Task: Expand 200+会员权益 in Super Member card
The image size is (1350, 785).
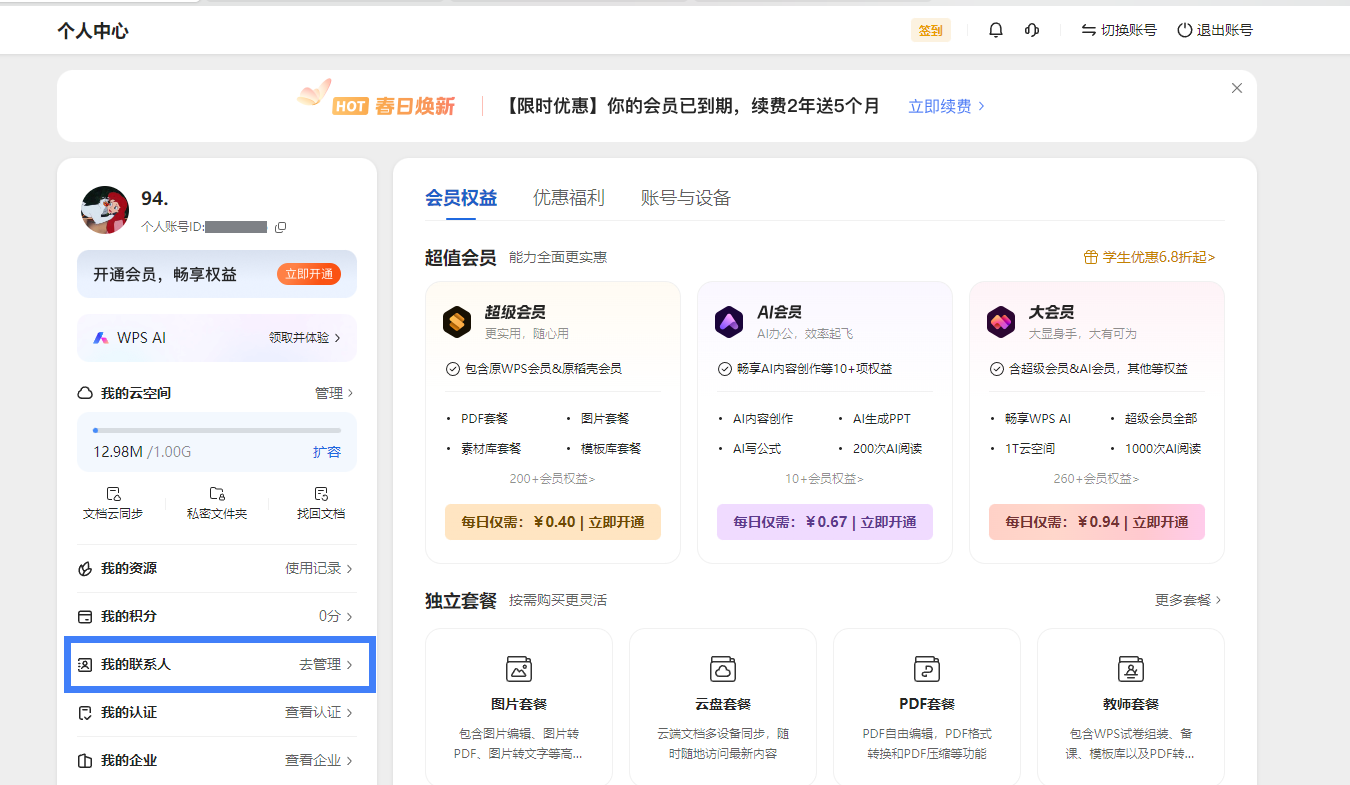Action: [x=552, y=479]
